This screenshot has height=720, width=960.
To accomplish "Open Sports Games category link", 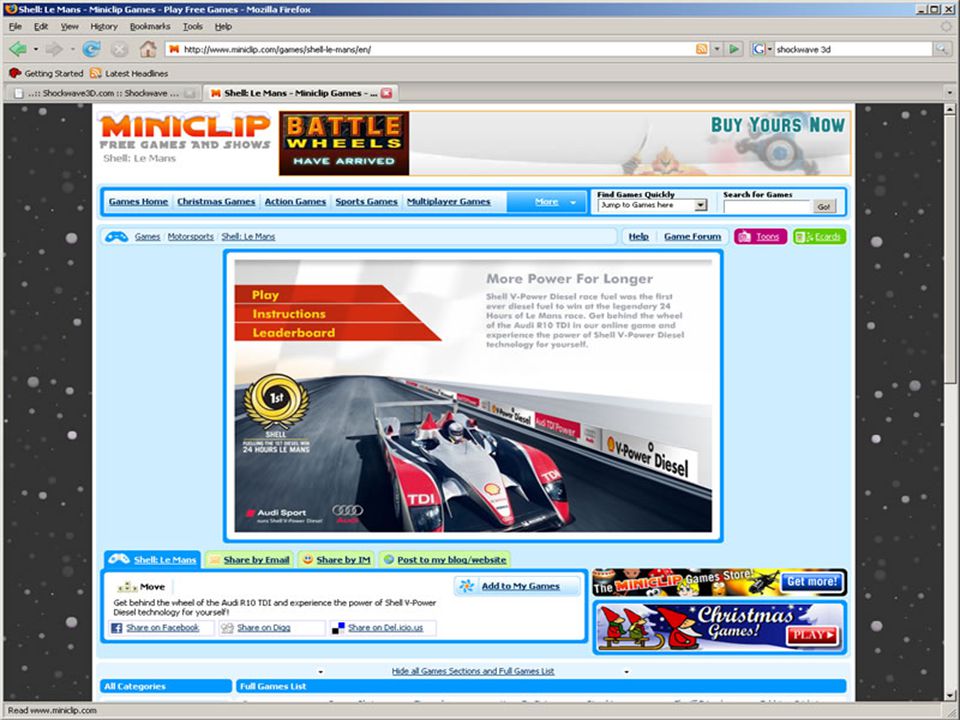I will point(366,201).
